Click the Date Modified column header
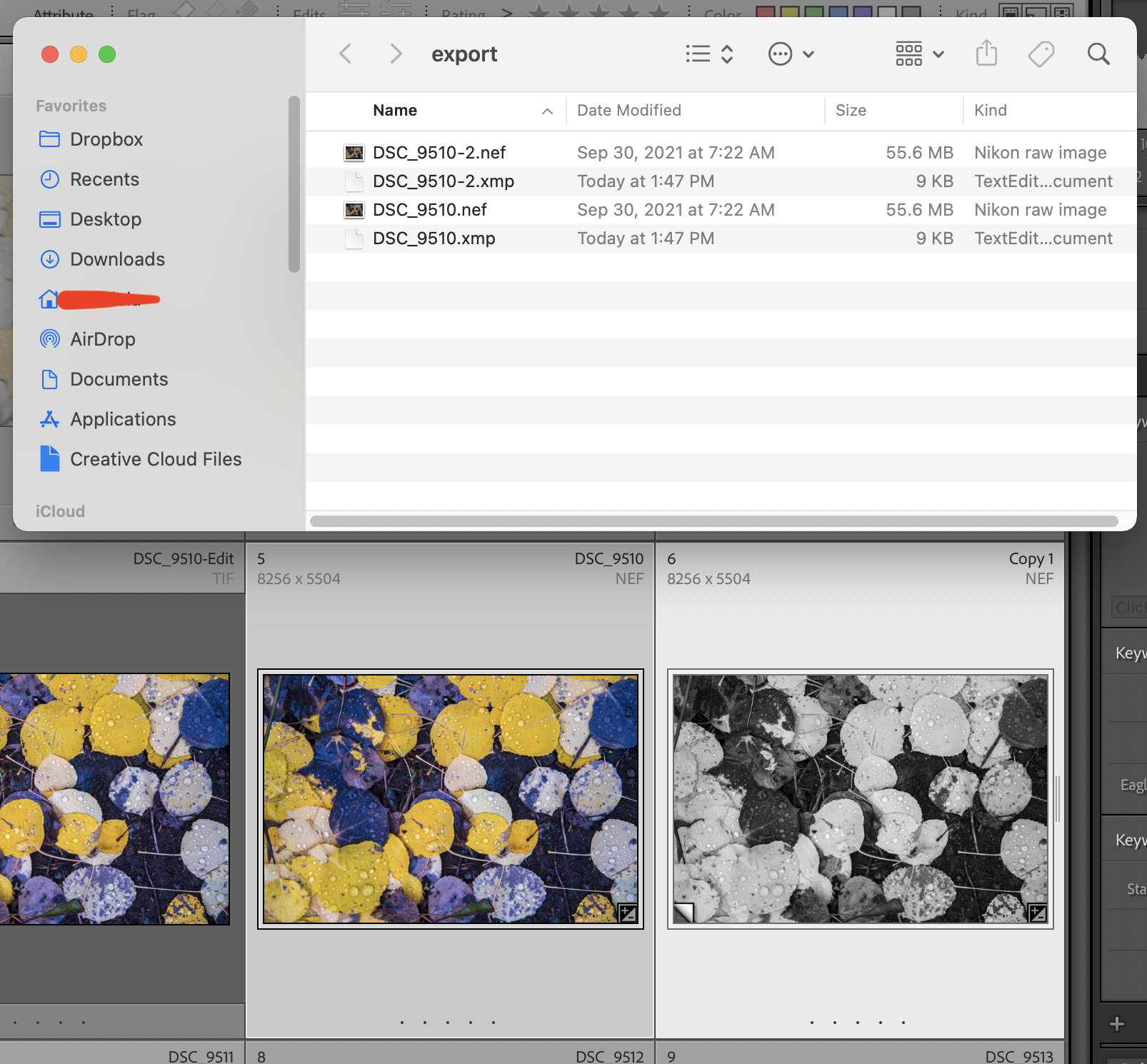Image resolution: width=1147 pixels, height=1064 pixels. pos(628,111)
